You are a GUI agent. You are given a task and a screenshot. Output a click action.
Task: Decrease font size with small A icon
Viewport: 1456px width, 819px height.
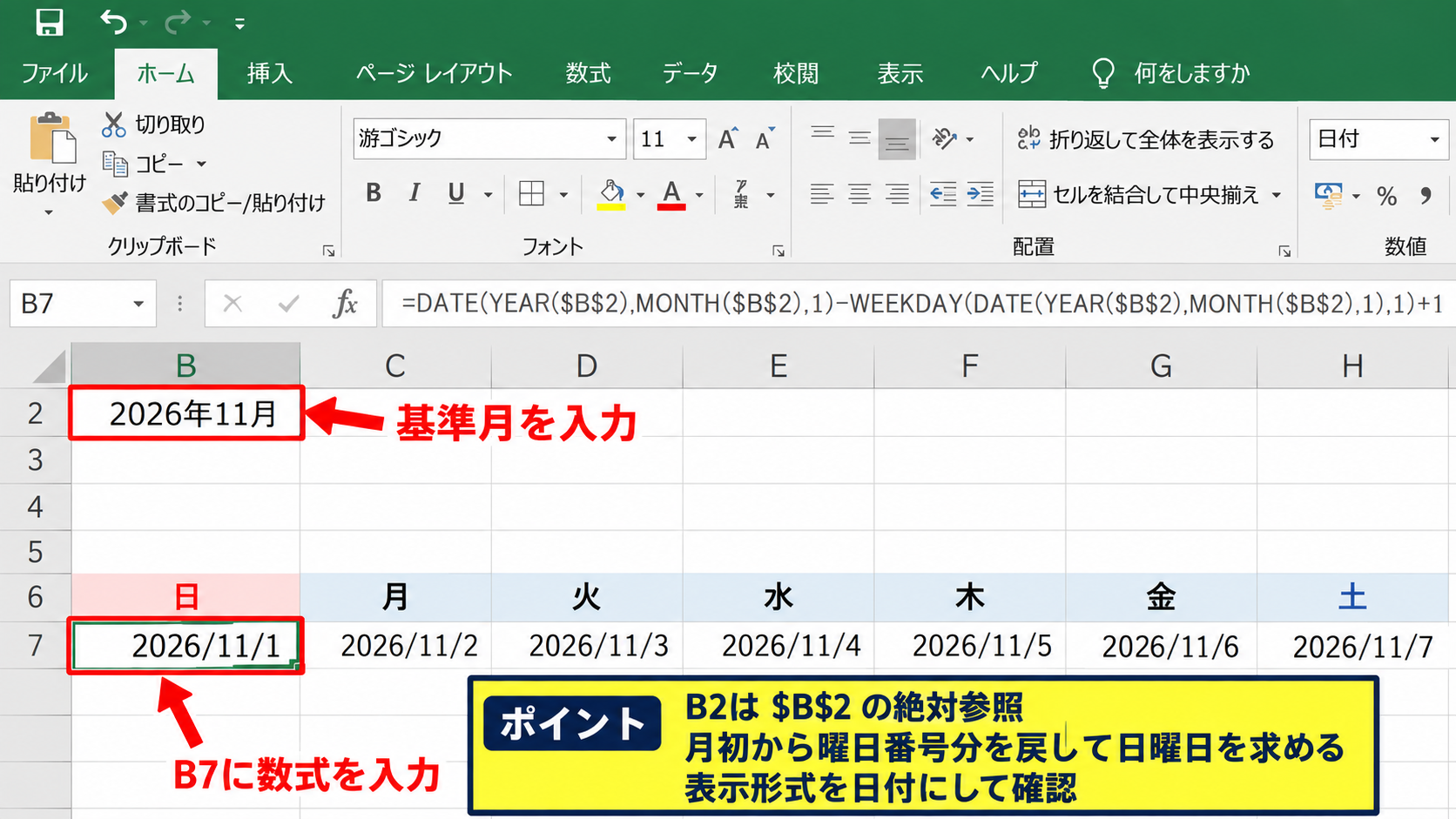coord(765,139)
